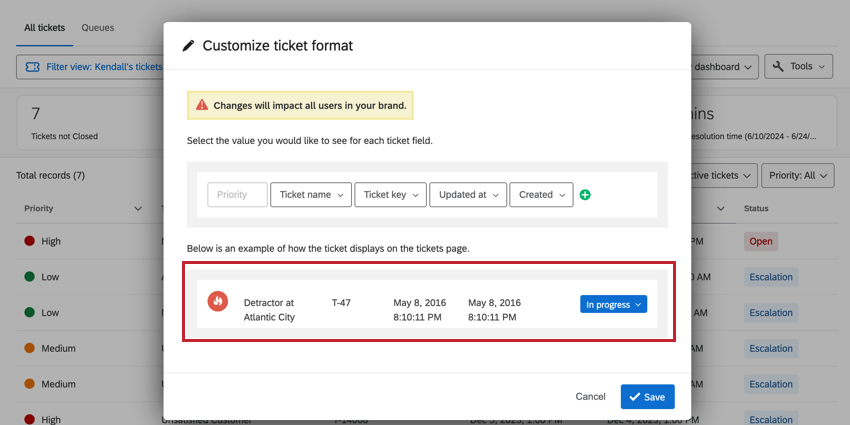Click the pencil icon beside Customize ticket format
The image size is (850, 425).
click(188, 46)
